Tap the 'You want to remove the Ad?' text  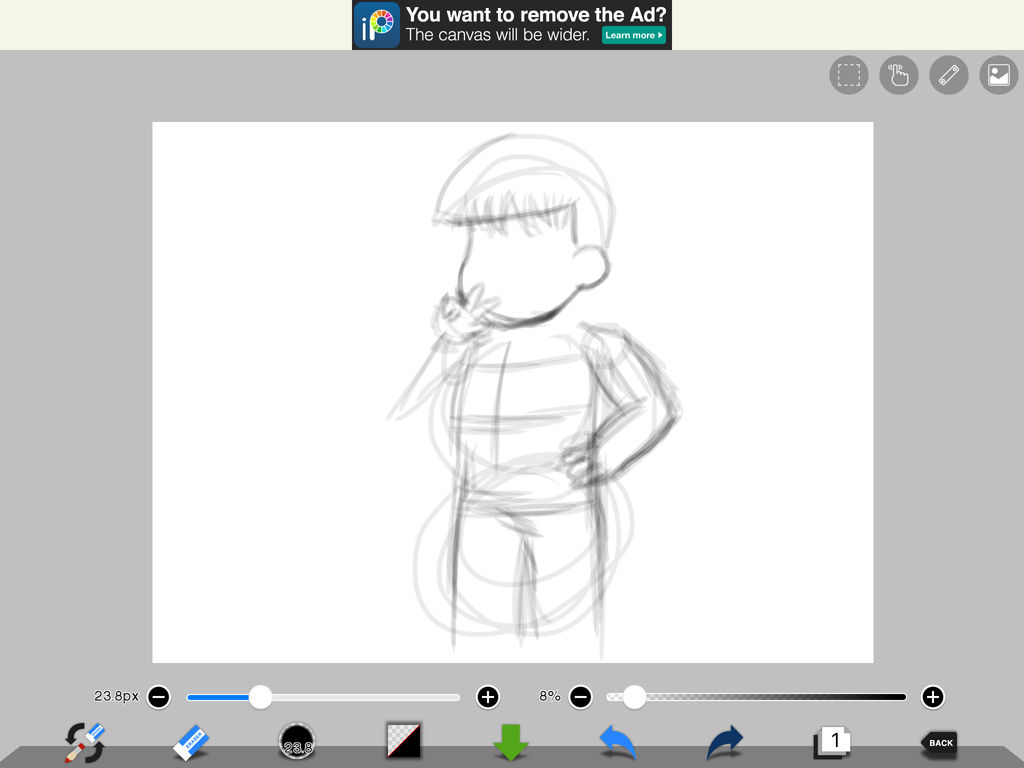pyautogui.click(x=536, y=14)
